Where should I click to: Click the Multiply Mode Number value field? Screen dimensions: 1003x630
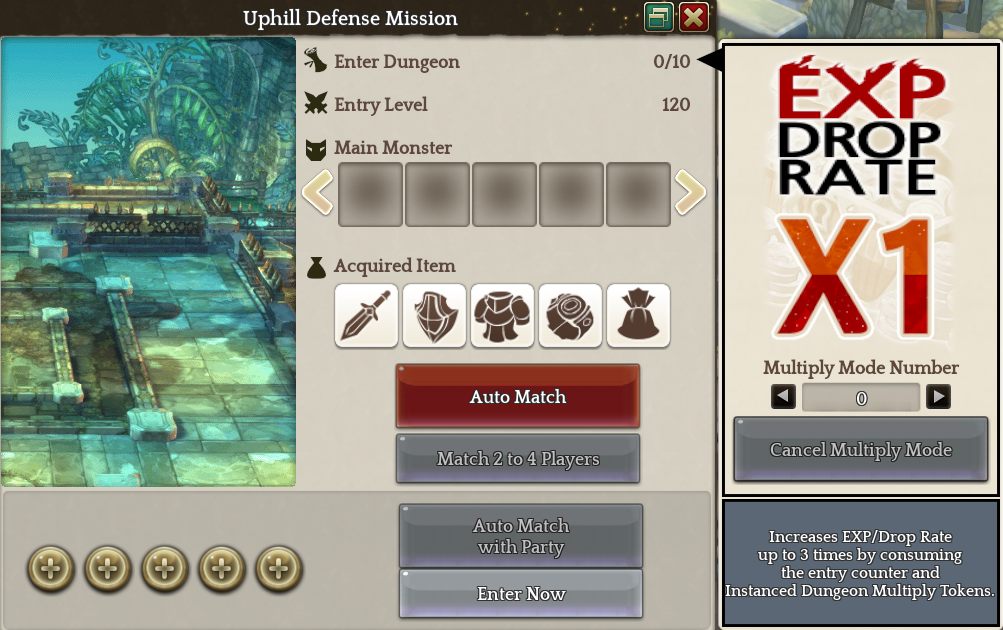[861, 397]
